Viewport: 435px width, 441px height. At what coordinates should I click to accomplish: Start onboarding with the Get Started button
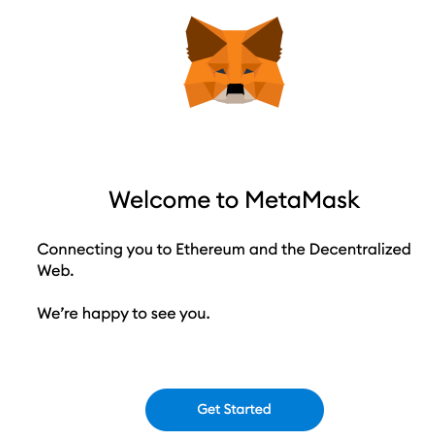234,409
